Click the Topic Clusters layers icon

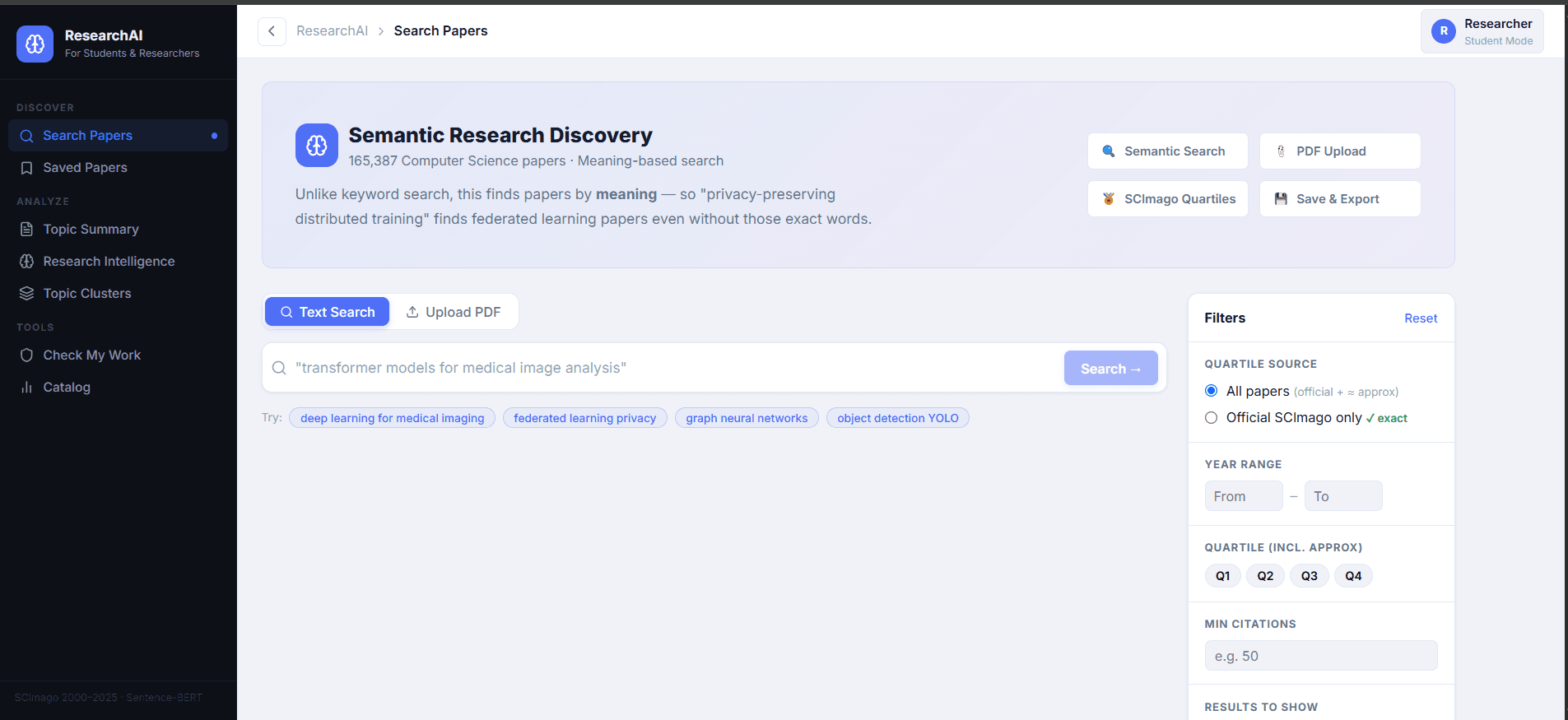27,294
